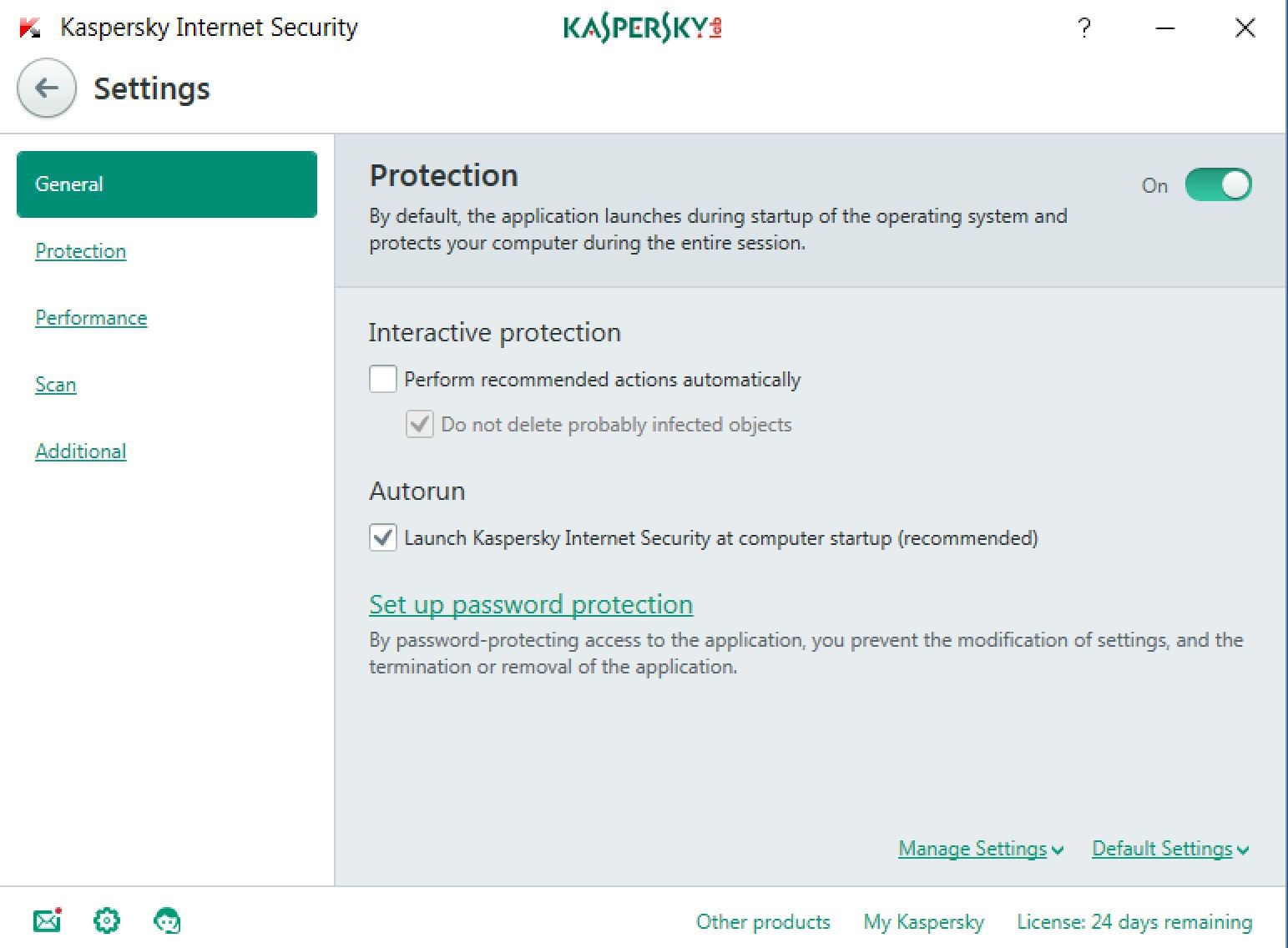The height and width of the screenshot is (948, 1288).
Task: Click the back arrow button
Action: tap(47, 88)
